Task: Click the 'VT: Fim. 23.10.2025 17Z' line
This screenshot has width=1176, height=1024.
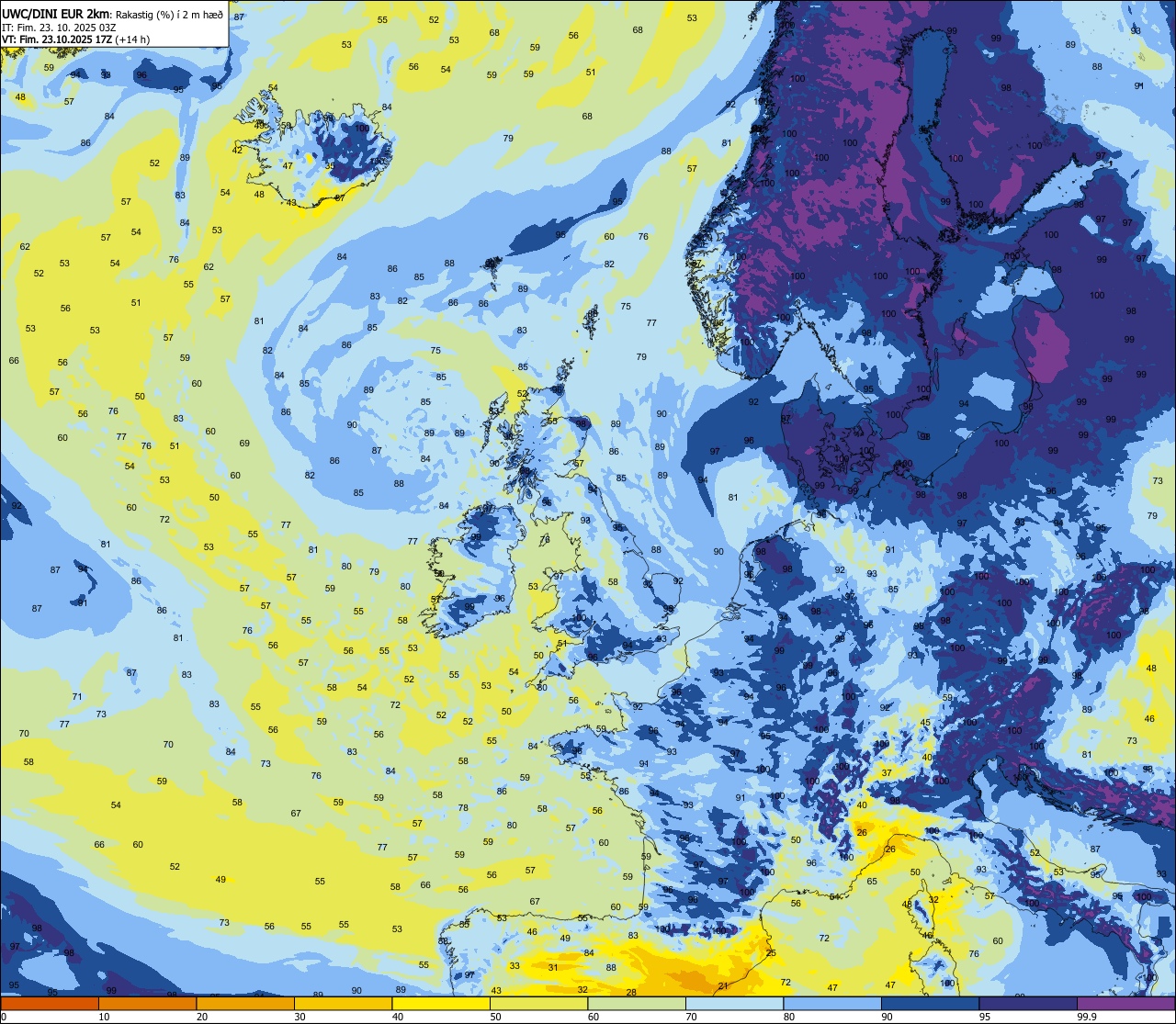Action: point(57,39)
